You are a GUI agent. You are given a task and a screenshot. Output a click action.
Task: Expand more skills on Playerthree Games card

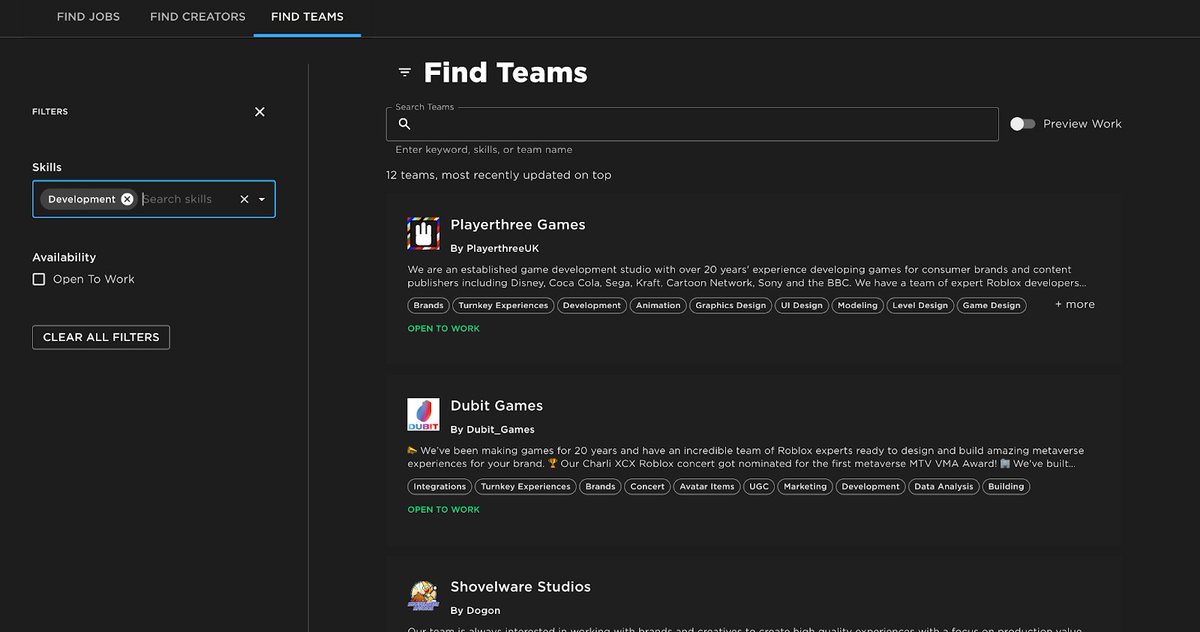click(1073, 304)
